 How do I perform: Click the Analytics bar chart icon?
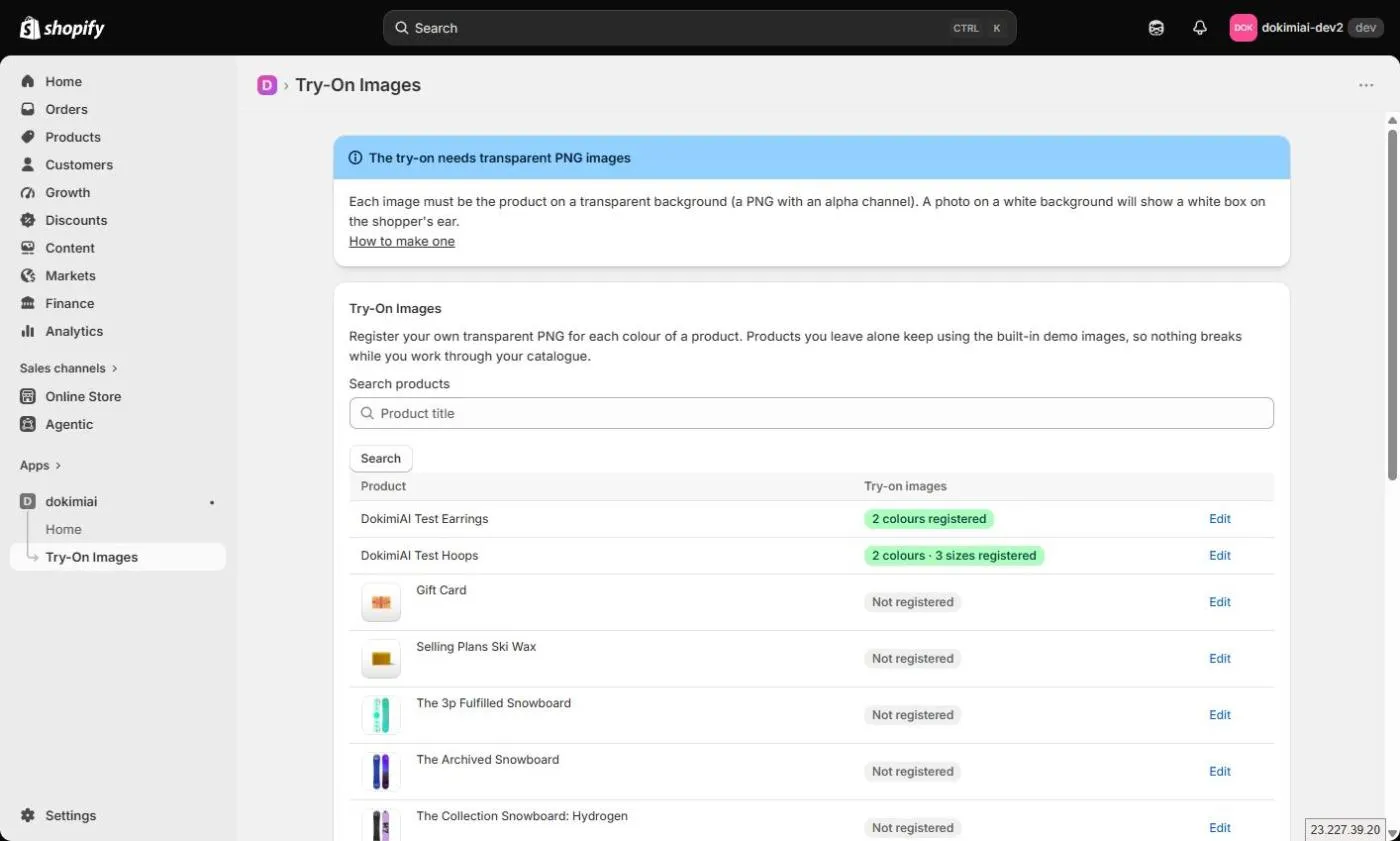pos(28,331)
